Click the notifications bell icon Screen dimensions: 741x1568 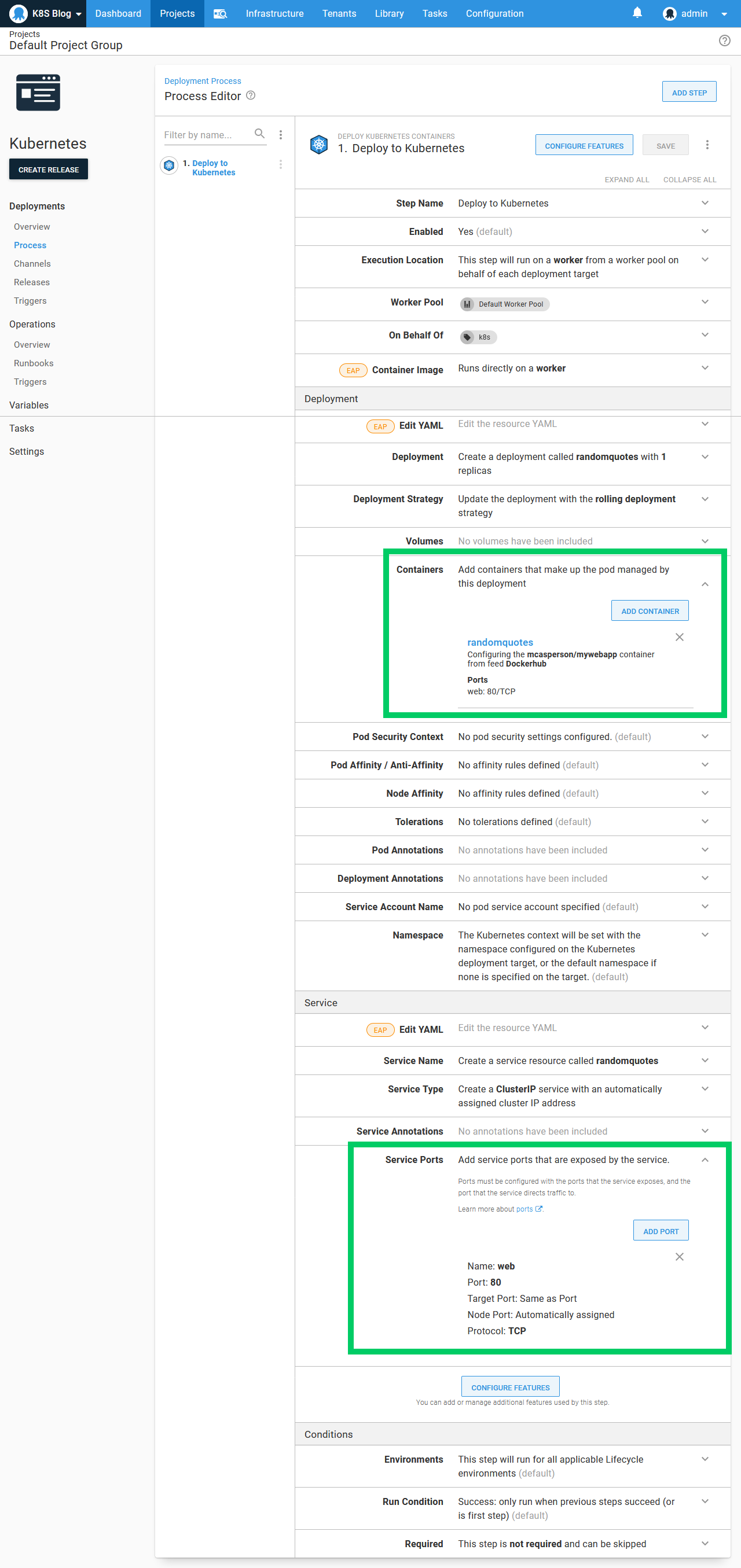pyautogui.click(x=637, y=13)
